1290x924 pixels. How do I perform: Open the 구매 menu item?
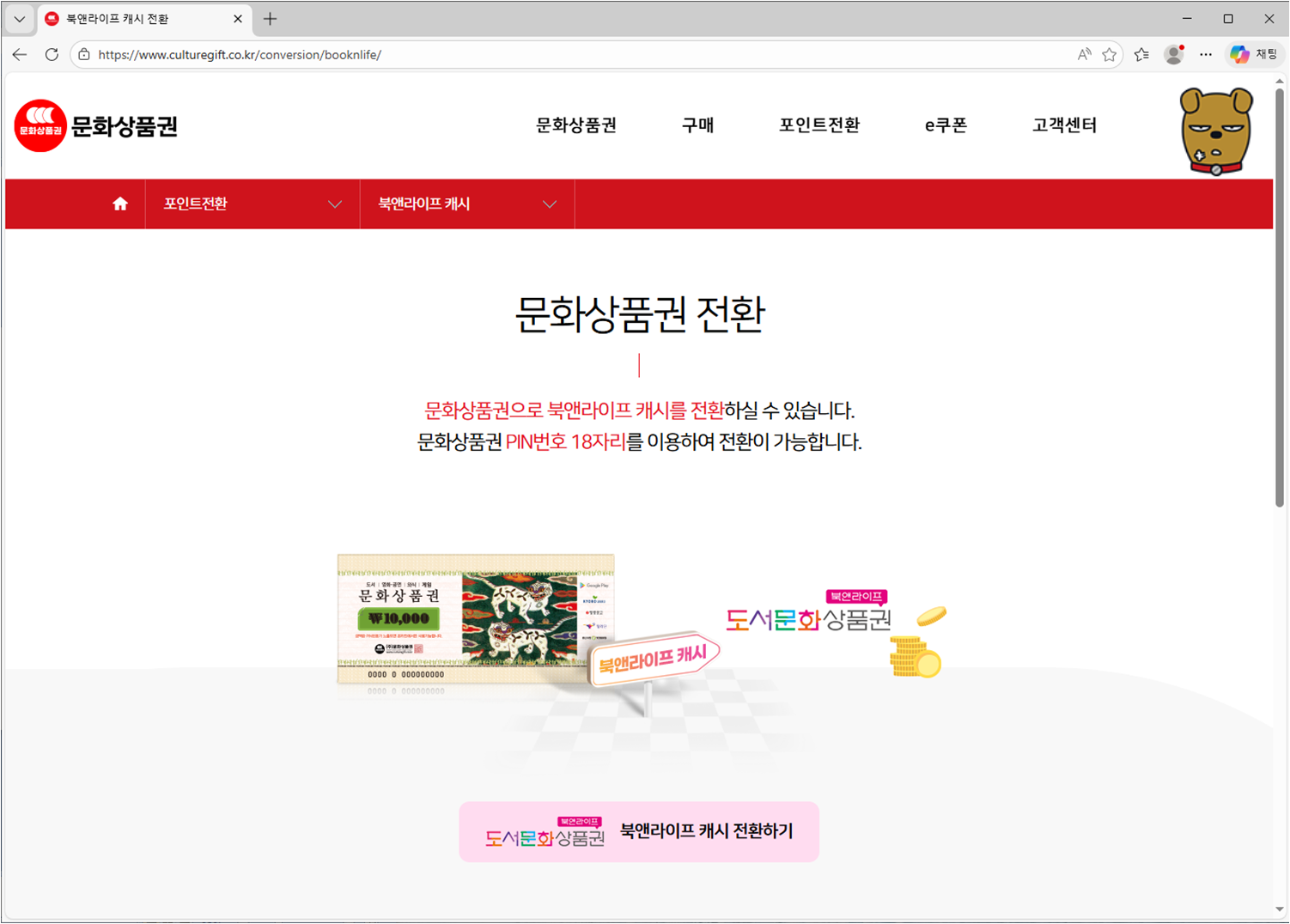pos(697,125)
